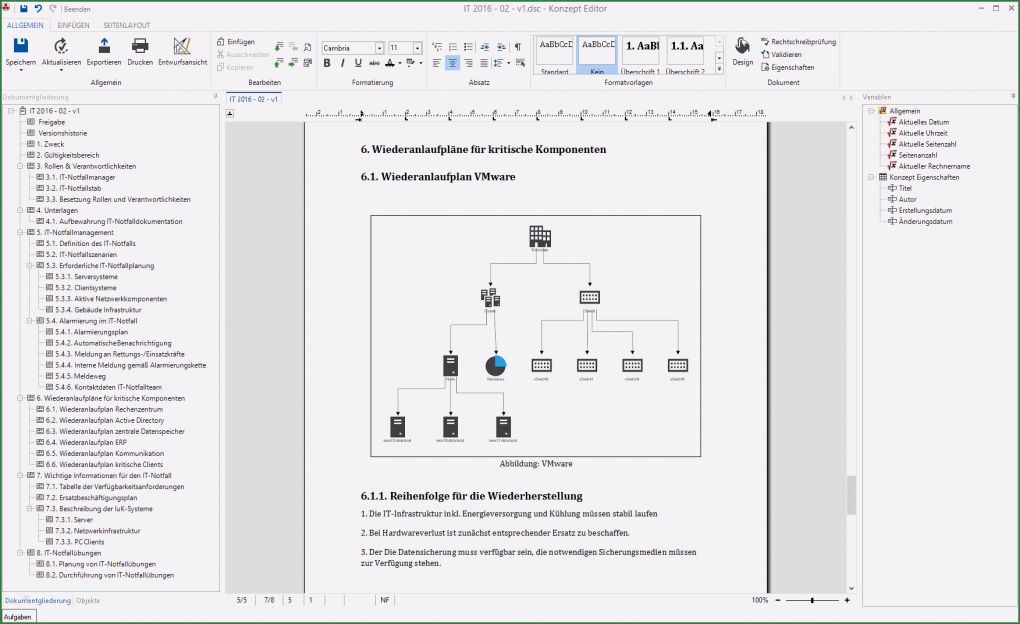Toggle underline formatting

coord(359,62)
